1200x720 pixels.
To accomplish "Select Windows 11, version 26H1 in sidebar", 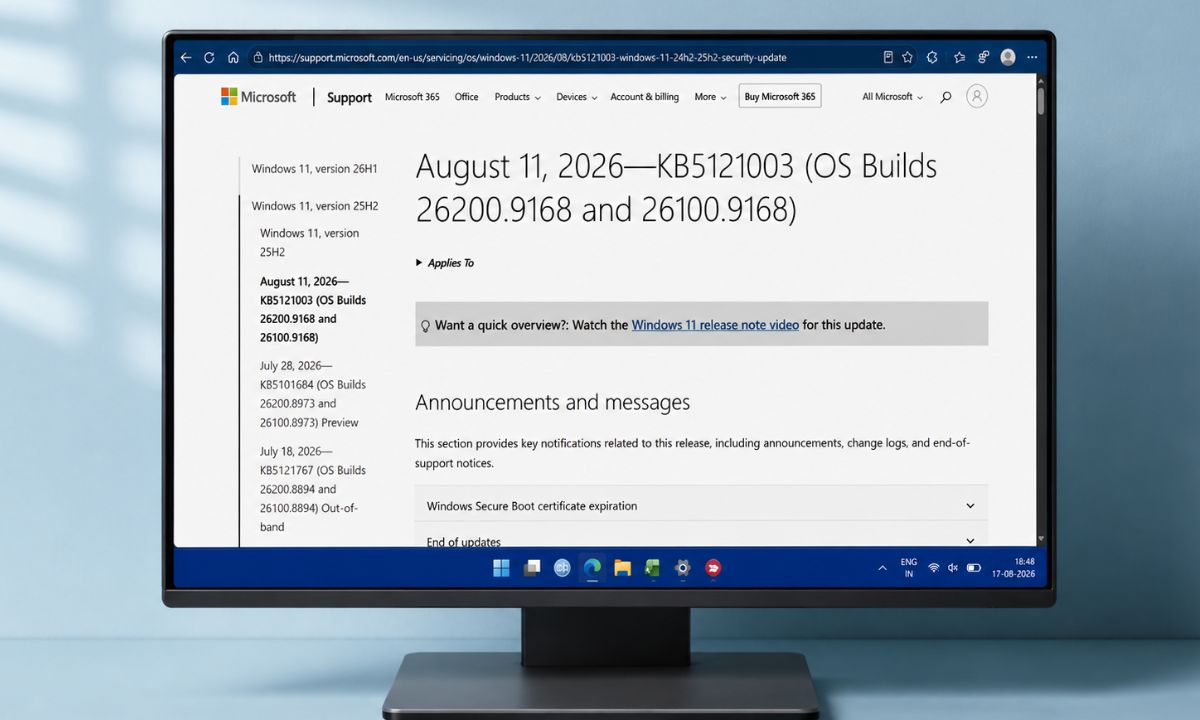I will tap(315, 169).
